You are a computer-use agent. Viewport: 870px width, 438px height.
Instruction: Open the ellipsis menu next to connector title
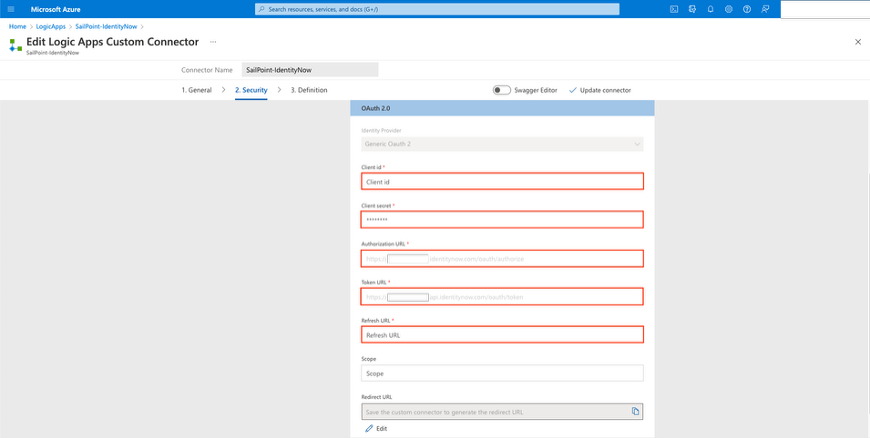213,42
